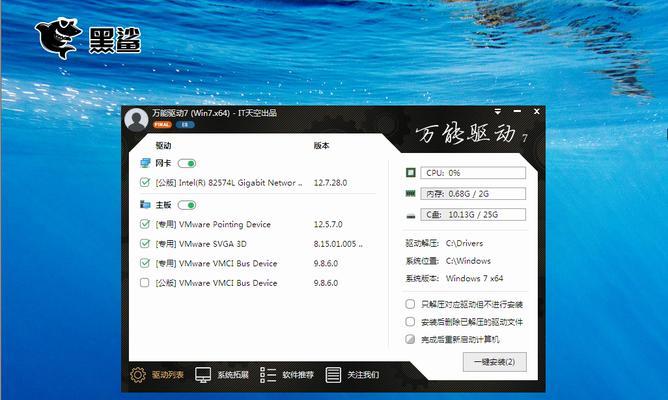Screen dimensions: 668x400
Task: Uncheck VMware SVGA 3D driver
Action: click(x=145, y=244)
